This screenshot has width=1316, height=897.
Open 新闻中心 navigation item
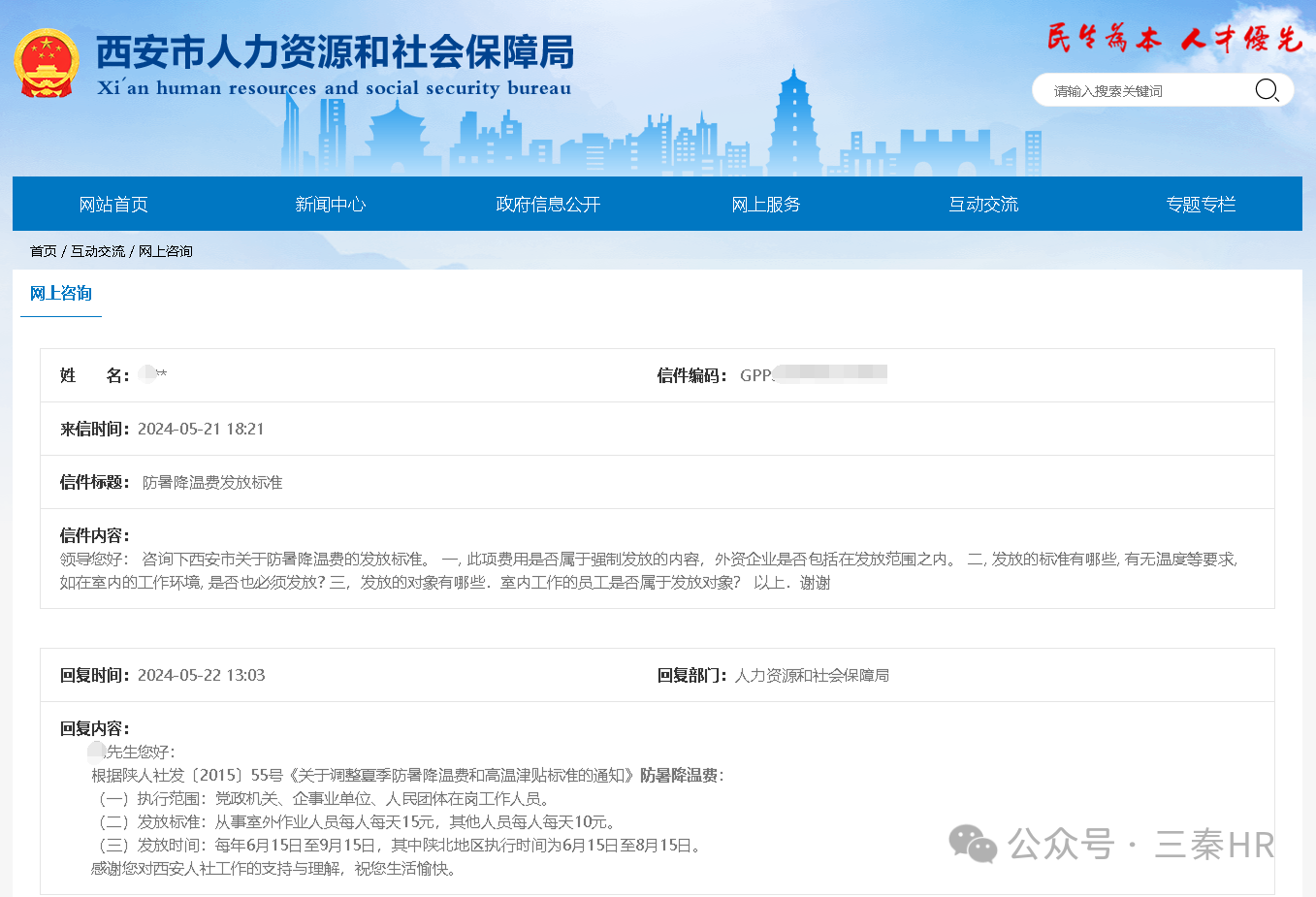click(331, 204)
